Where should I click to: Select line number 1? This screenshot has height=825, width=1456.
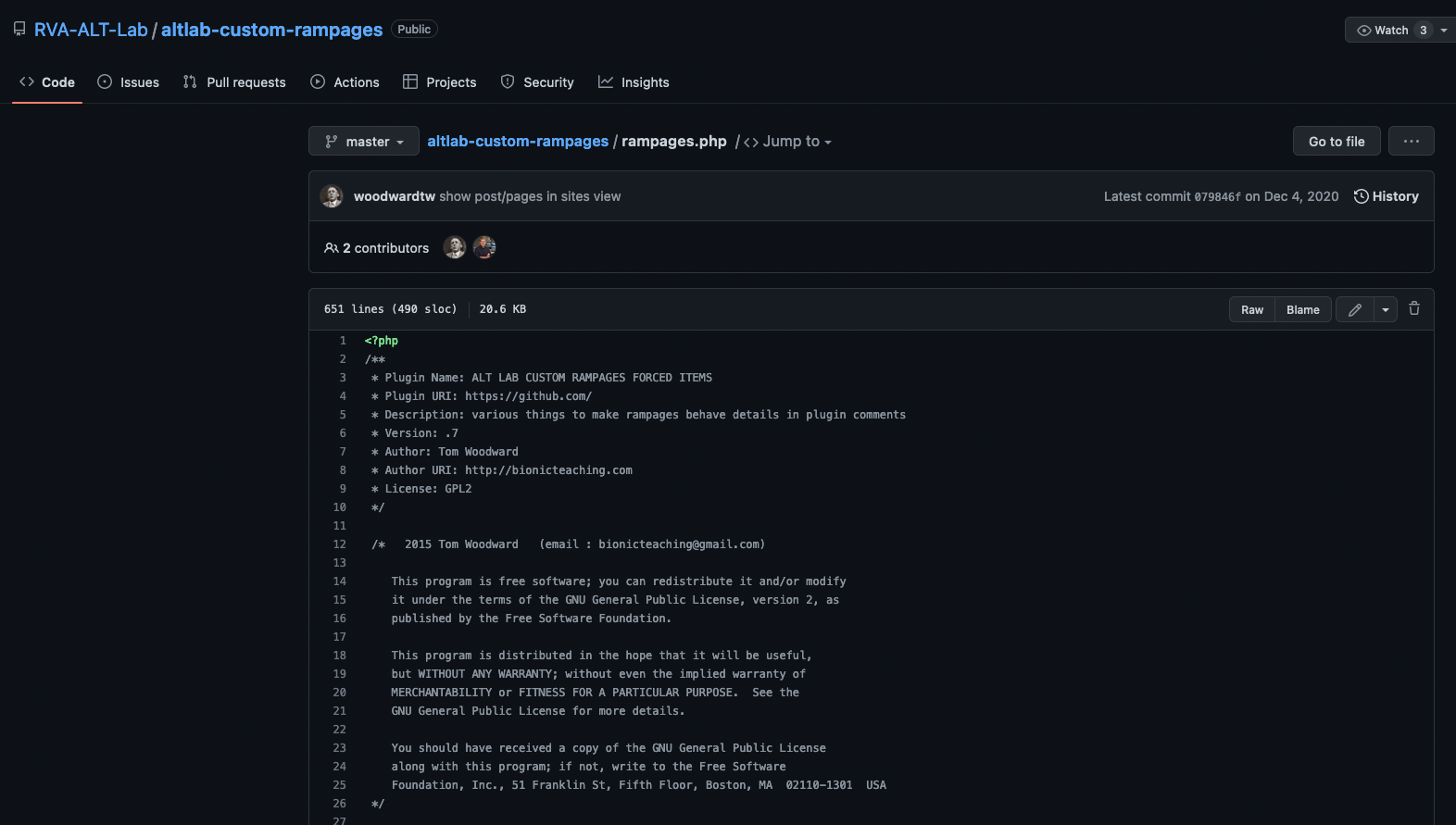(343, 341)
